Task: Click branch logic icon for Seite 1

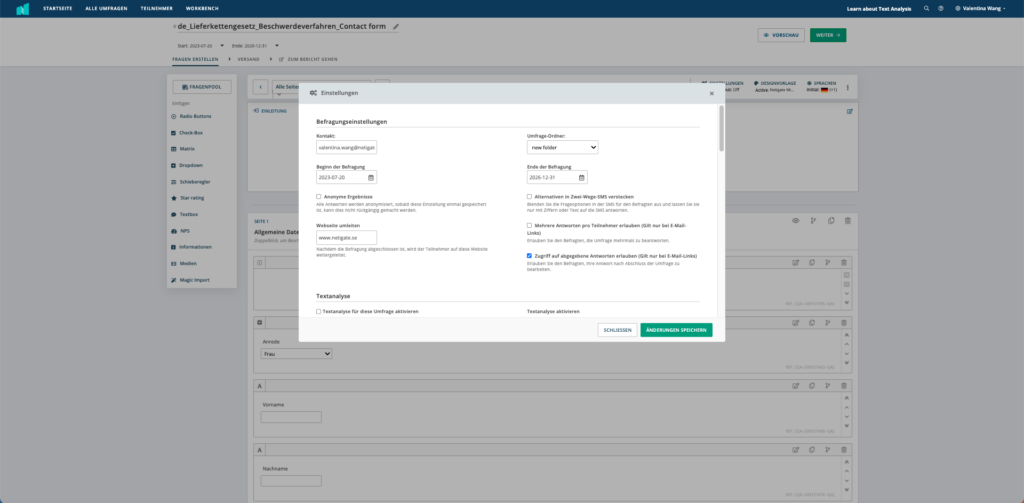Action: click(813, 221)
